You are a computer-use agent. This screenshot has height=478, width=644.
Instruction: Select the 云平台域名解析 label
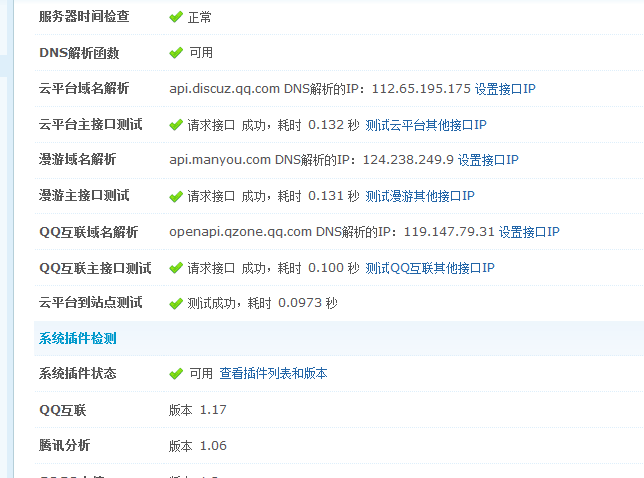[84, 88]
